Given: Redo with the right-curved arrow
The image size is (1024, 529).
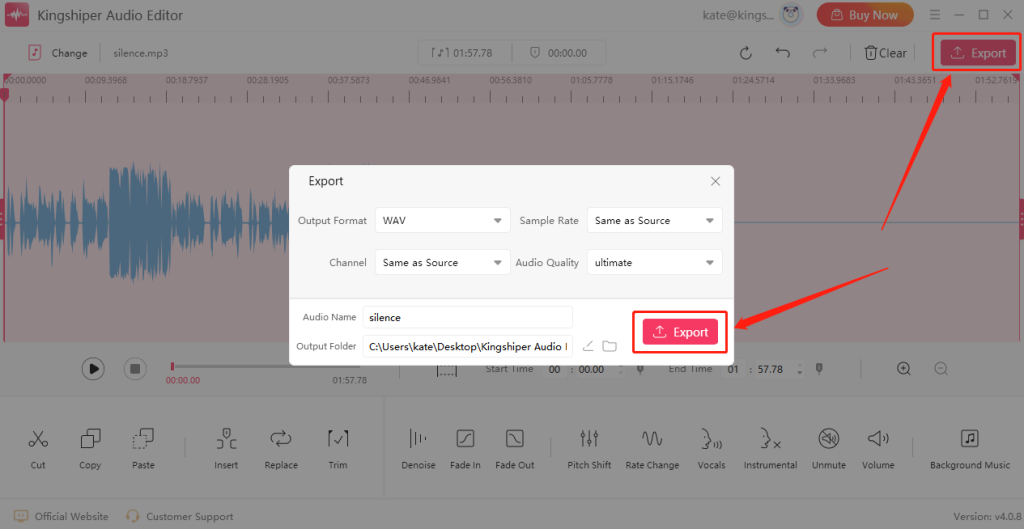Looking at the screenshot, I should click(x=820, y=52).
